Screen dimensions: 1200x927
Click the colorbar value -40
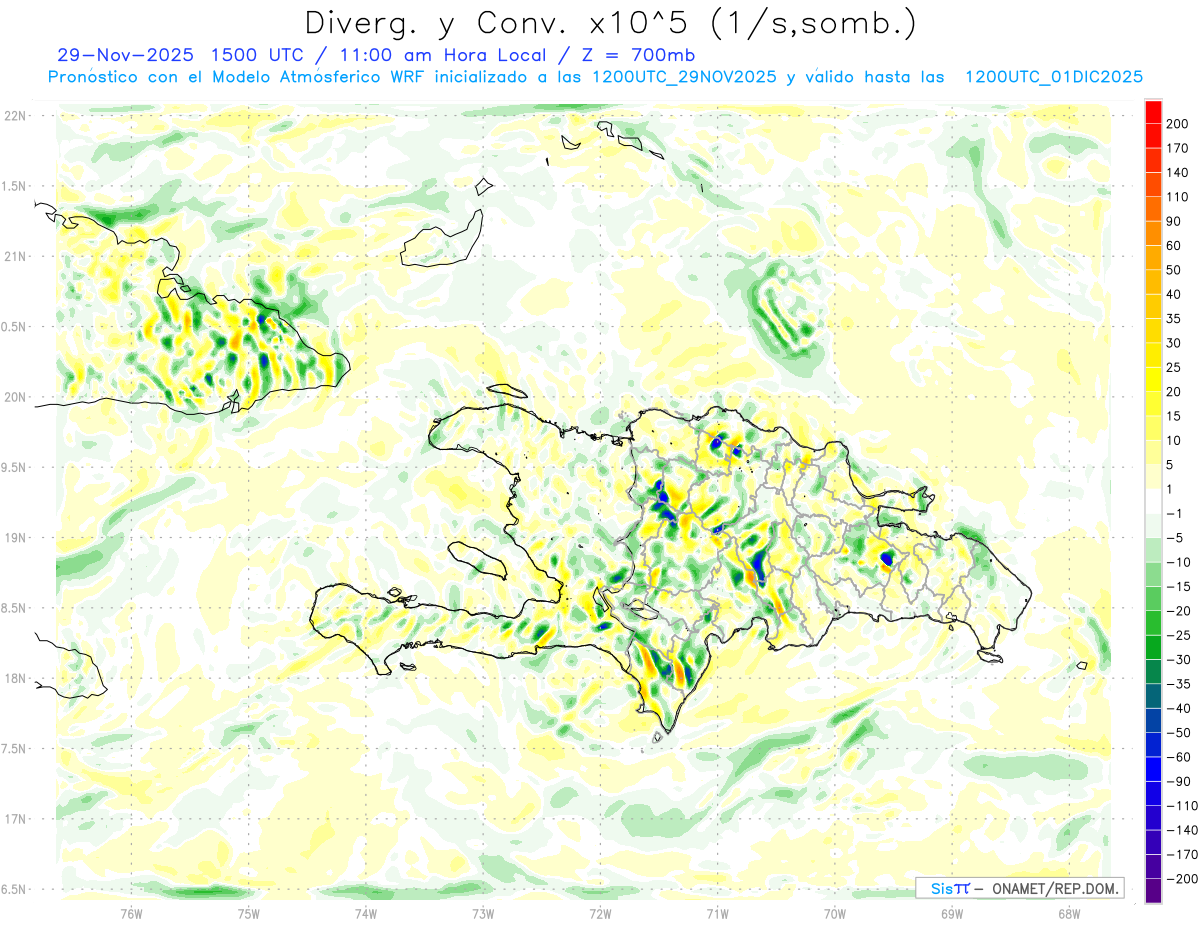pos(1178,708)
